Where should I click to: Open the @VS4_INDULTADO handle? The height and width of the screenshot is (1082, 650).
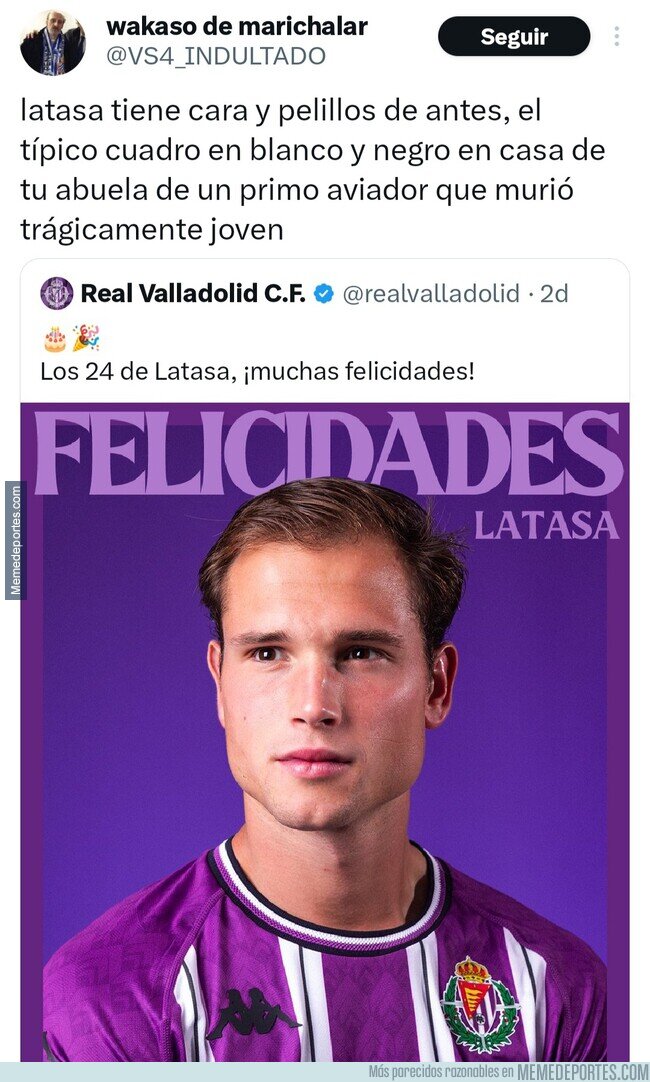click(x=216, y=57)
